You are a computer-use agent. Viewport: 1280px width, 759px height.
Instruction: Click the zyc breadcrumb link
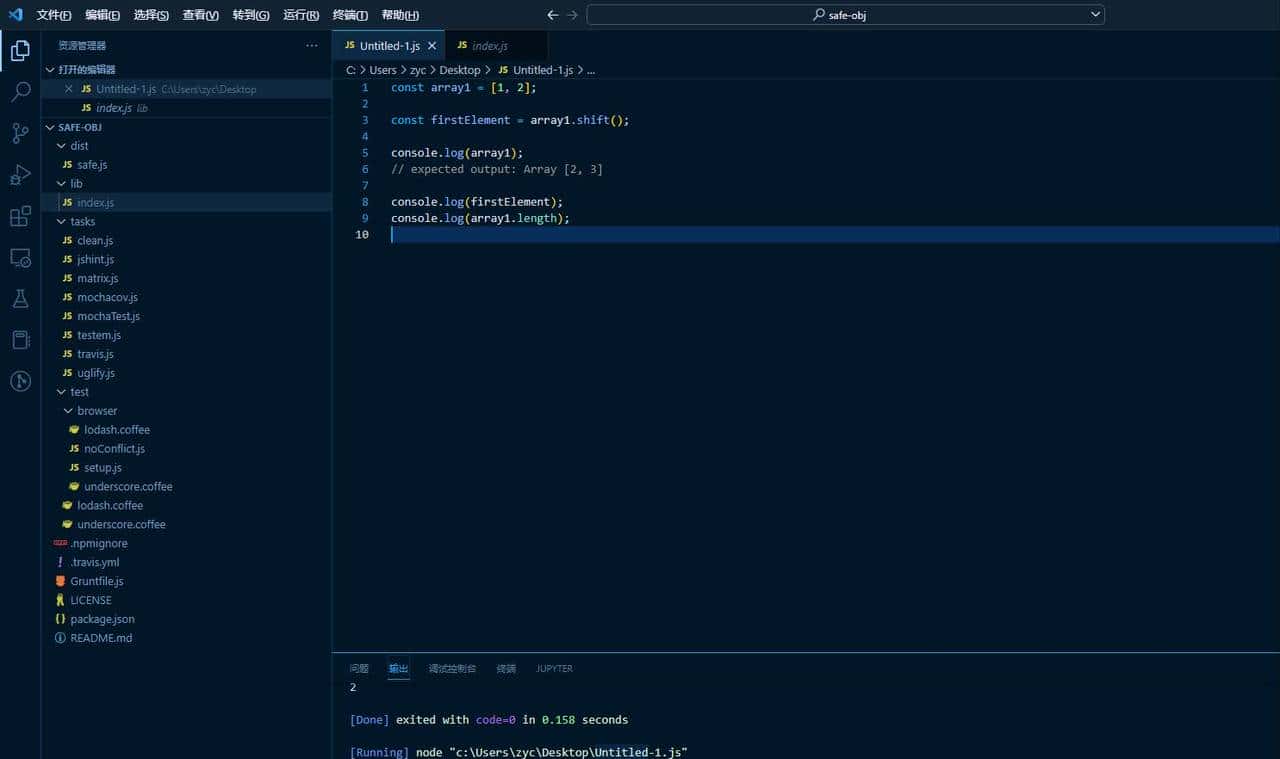click(417, 70)
